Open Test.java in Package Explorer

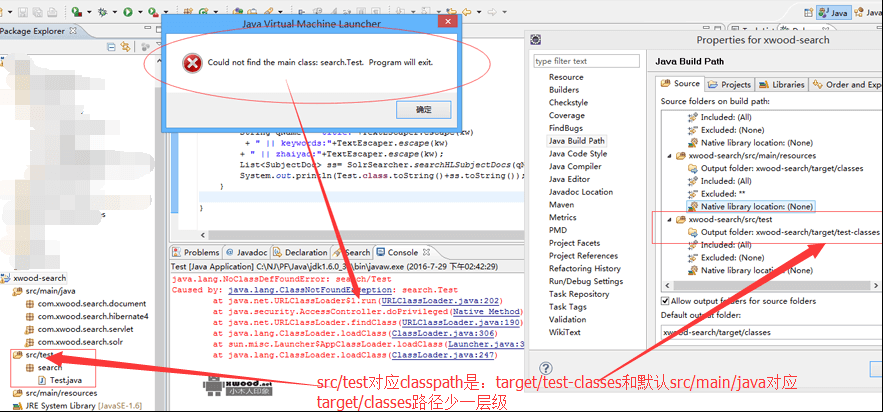tap(60, 380)
